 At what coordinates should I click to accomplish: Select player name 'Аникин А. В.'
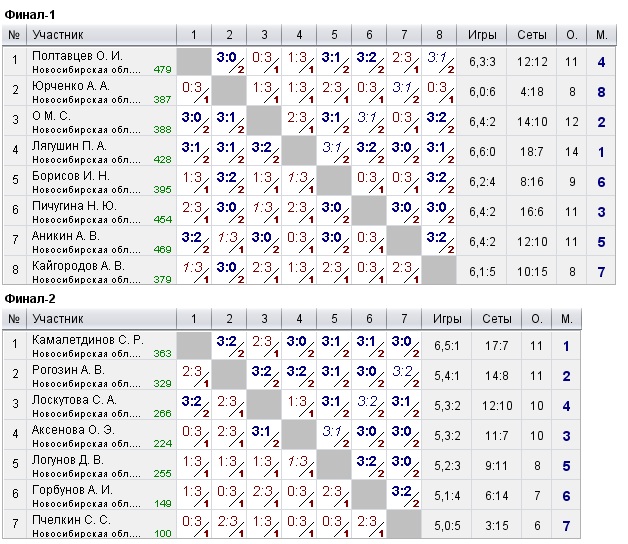coord(66,236)
